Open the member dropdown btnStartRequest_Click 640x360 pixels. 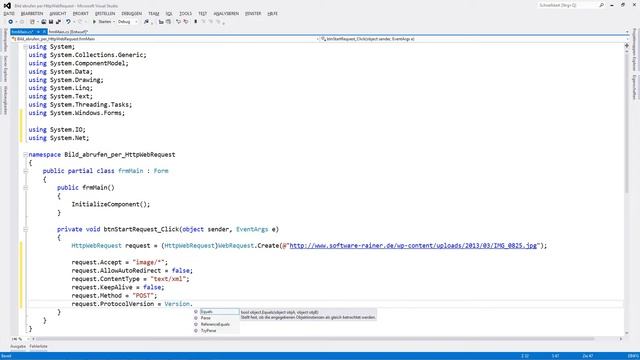click(474, 39)
